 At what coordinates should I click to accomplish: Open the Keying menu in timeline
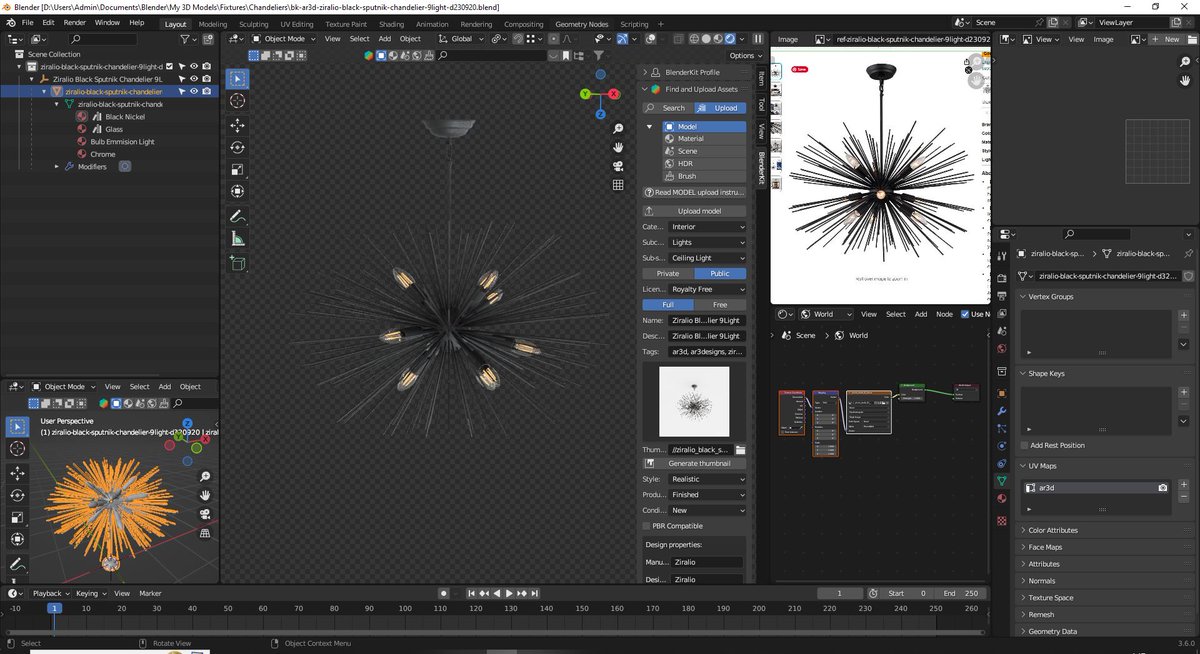point(90,593)
